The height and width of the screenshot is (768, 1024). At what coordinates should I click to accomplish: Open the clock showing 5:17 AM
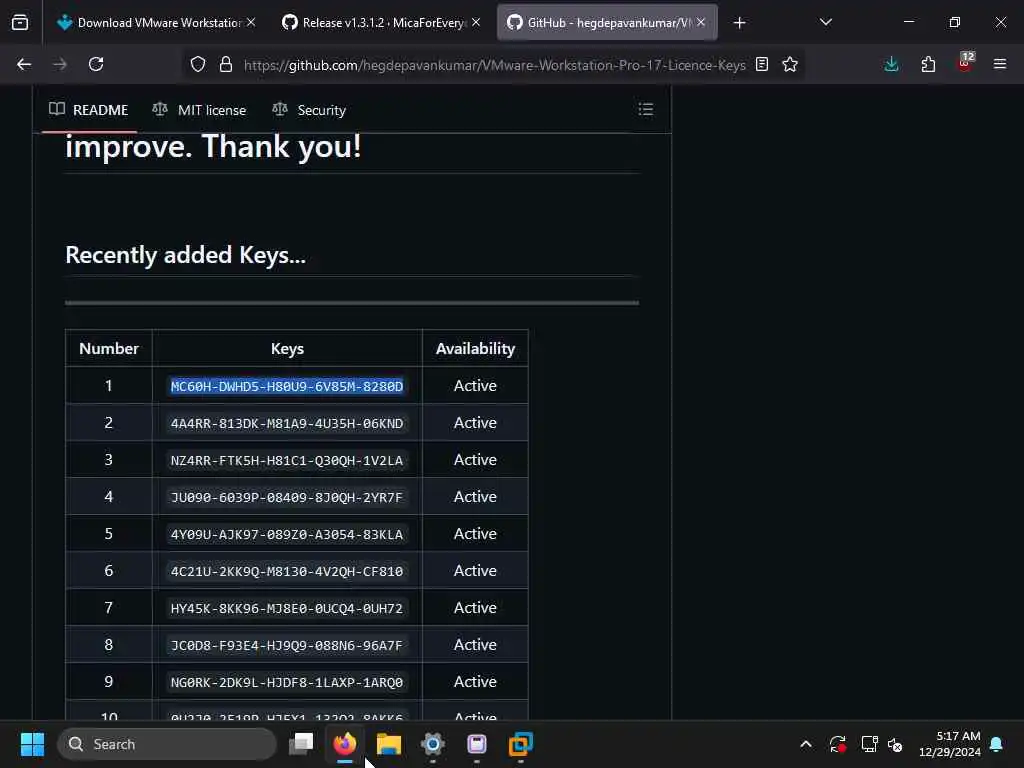tap(950, 744)
